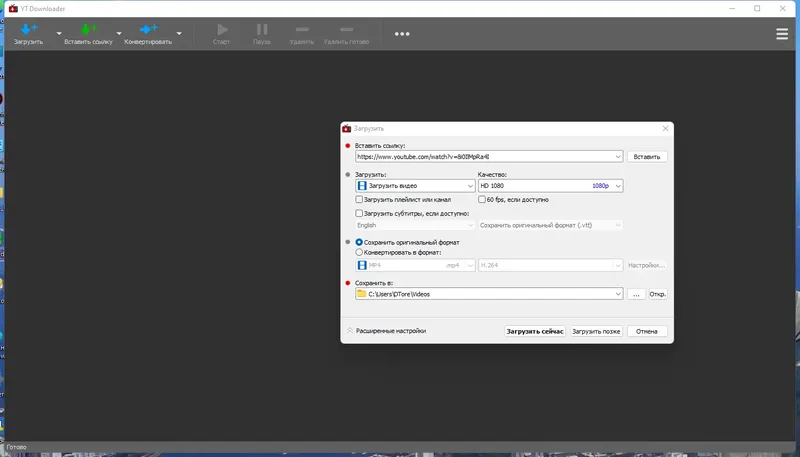Click the Готово status bar text
Viewport: 800px width, 457px height.
pyautogui.click(x=16, y=447)
